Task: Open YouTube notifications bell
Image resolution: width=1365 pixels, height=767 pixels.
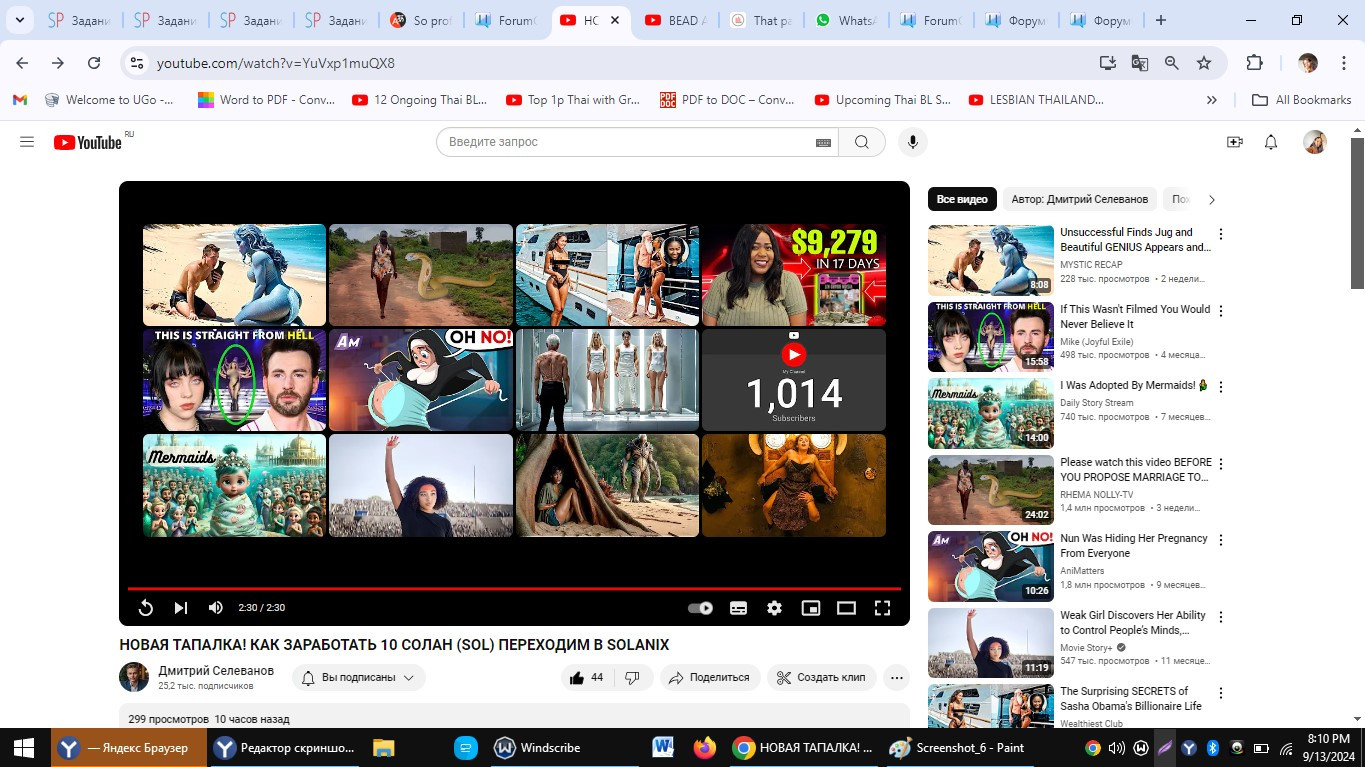Action: pos(1271,142)
